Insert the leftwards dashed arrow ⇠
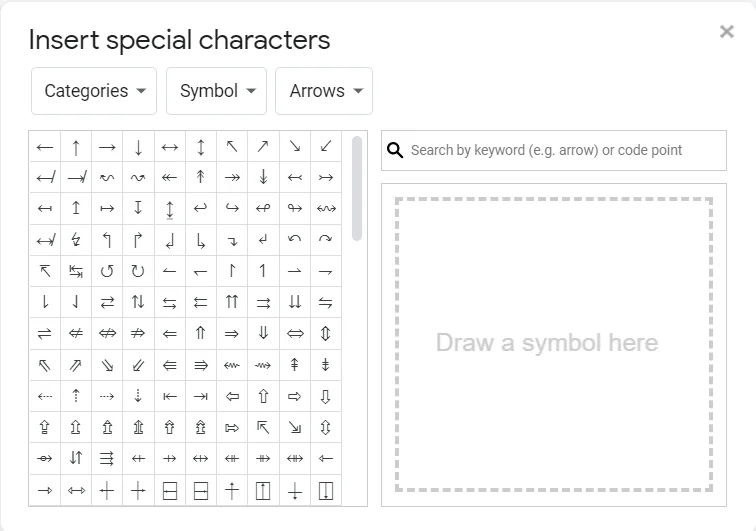 click(45, 396)
